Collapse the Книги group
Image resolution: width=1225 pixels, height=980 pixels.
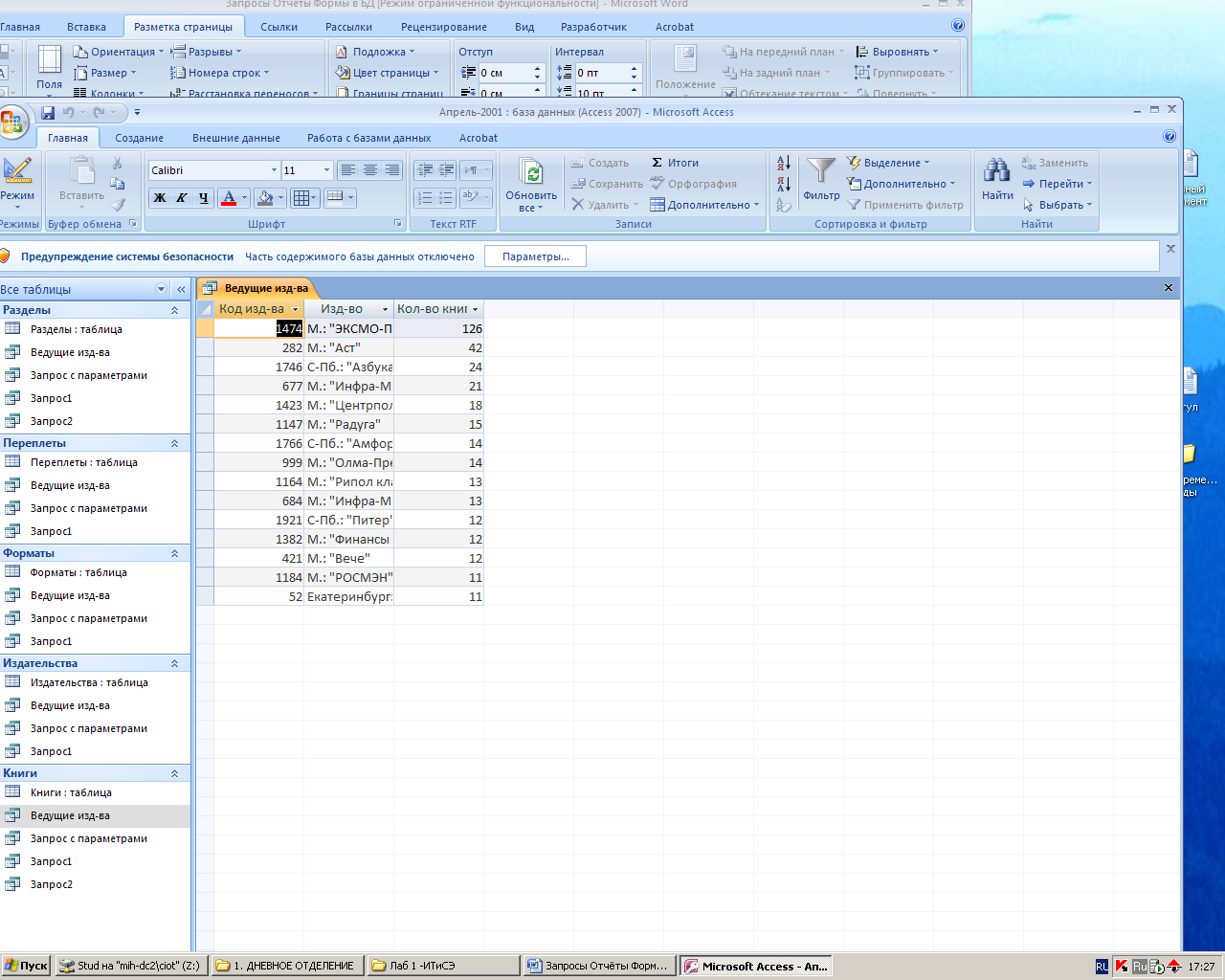(174, 773)
